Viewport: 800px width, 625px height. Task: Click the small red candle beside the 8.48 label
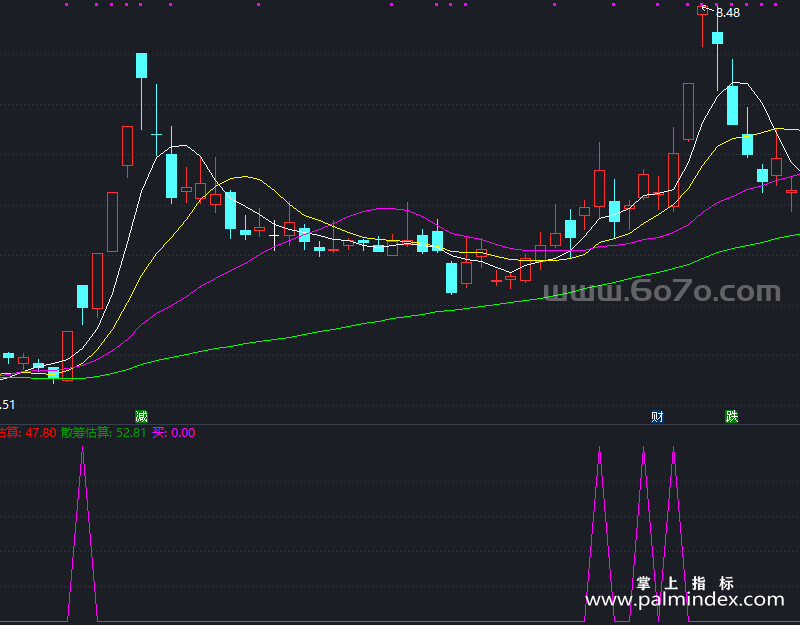coord(703,26)
